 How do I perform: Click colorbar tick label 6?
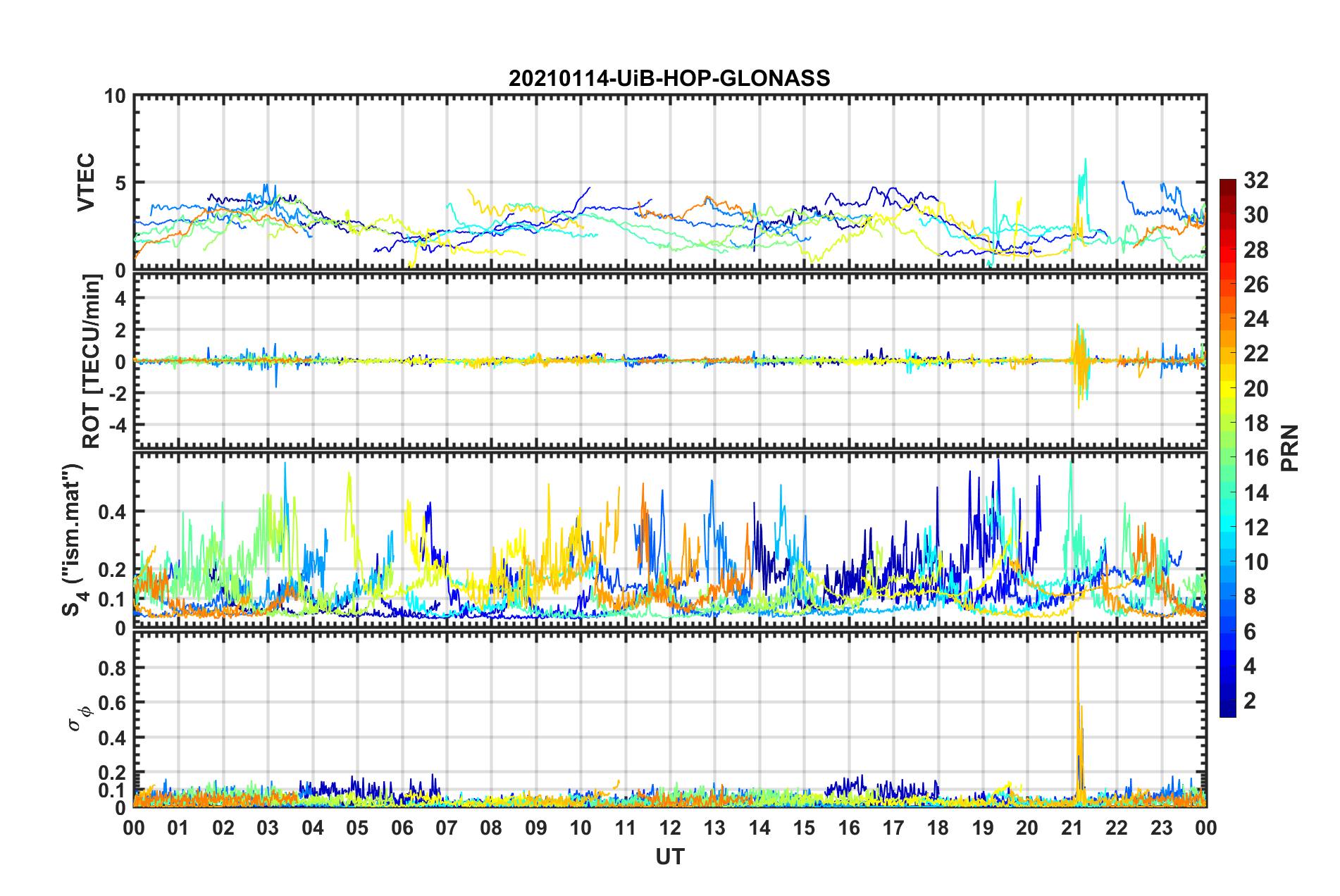[1250, 632]
